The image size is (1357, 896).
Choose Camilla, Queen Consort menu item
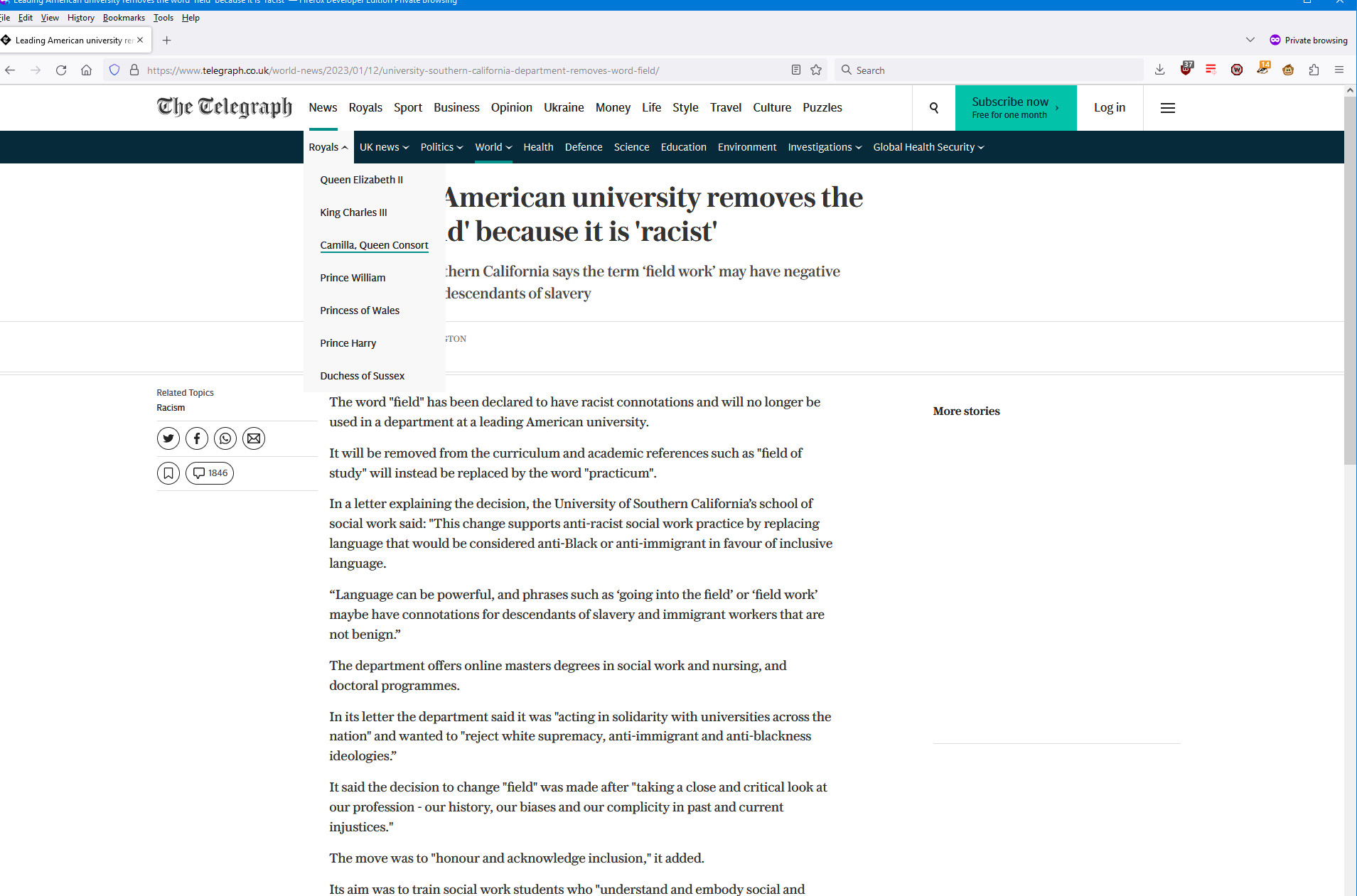374,245
